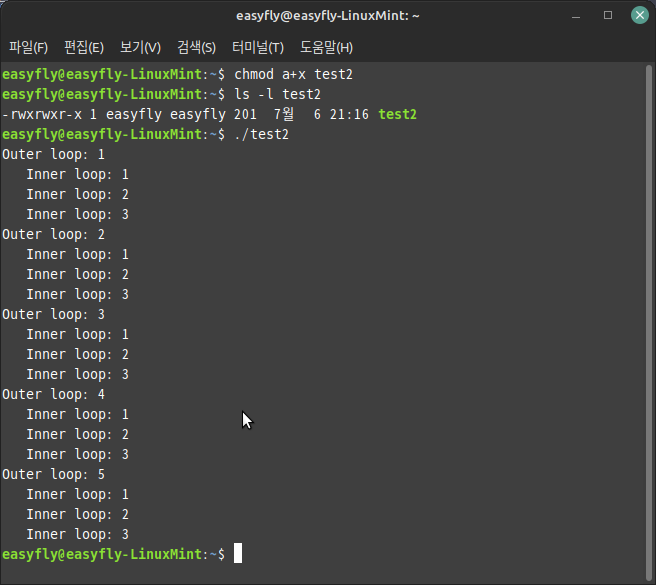Click the Outer loop: 4 line
Viewport: 656px width, 585px height.
[54, 394]
